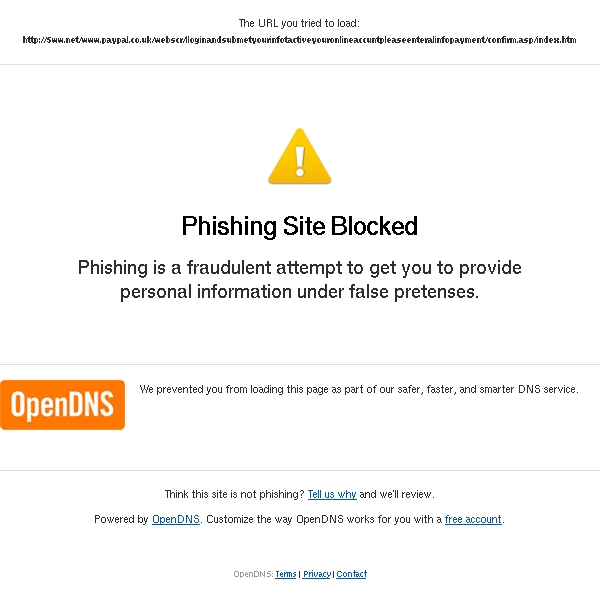Image resolution: width=600 pixels, height=598 pixels.
Task: Open the Terms footer link
Action: coord(285,574)
